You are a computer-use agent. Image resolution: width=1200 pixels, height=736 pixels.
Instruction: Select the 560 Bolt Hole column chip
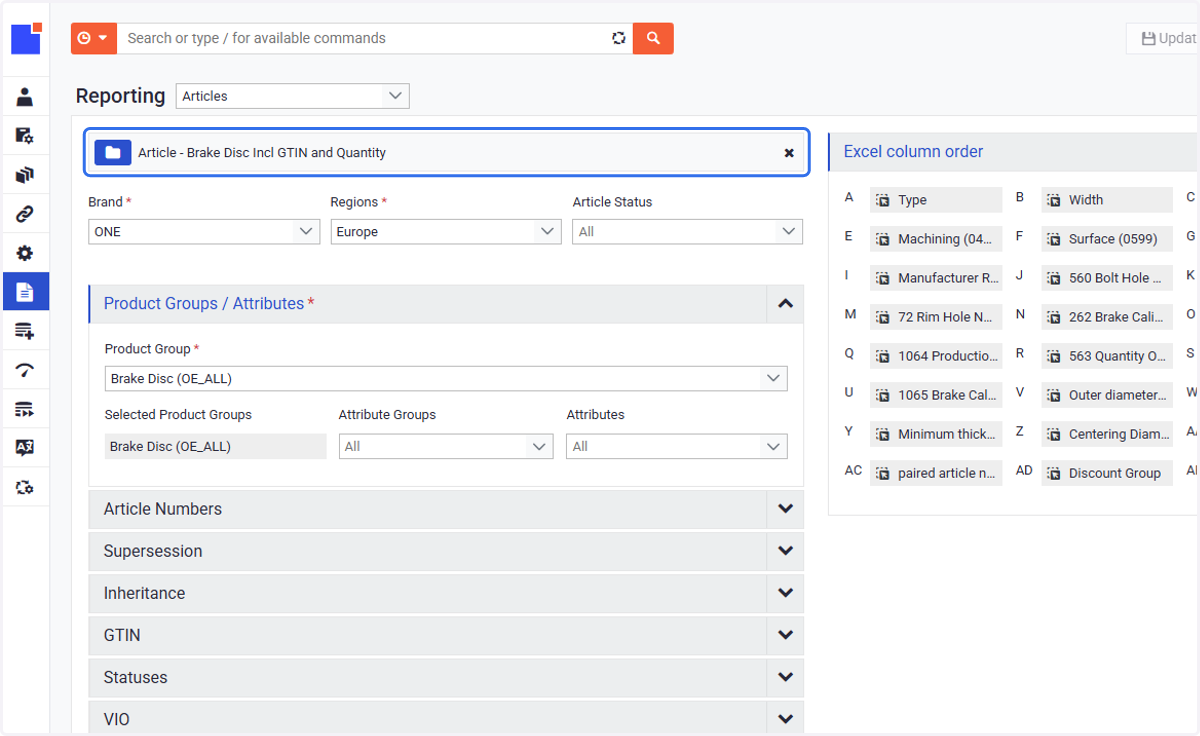[x=1107, y=278]
